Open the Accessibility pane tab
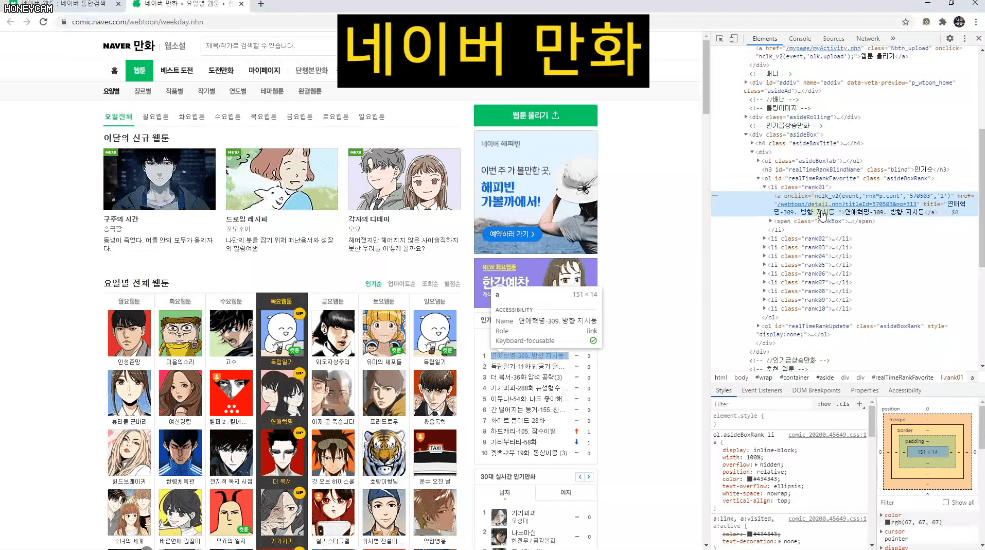 point(905,391)
